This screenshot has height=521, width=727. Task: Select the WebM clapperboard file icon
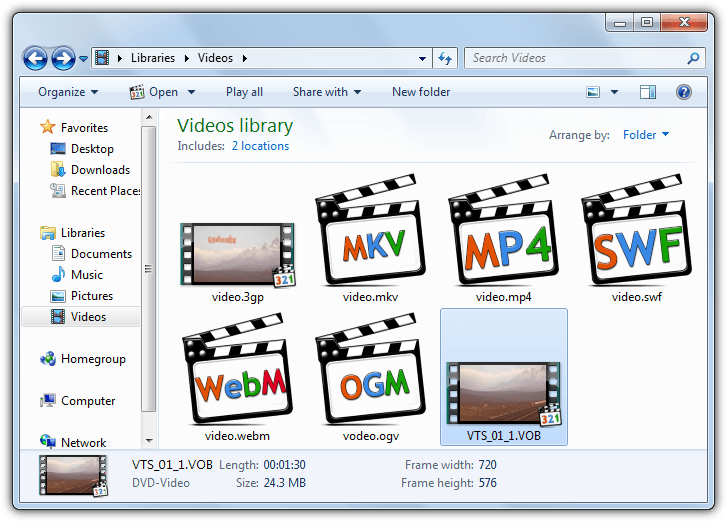tap(237, 369)
